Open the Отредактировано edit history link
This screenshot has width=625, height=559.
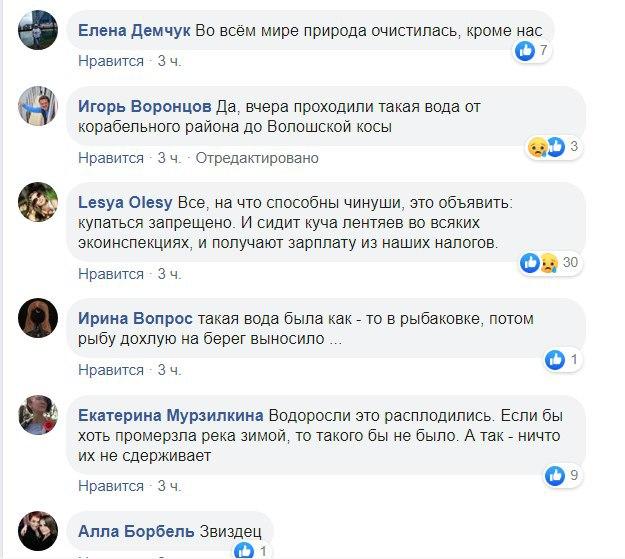click(256, 158)
